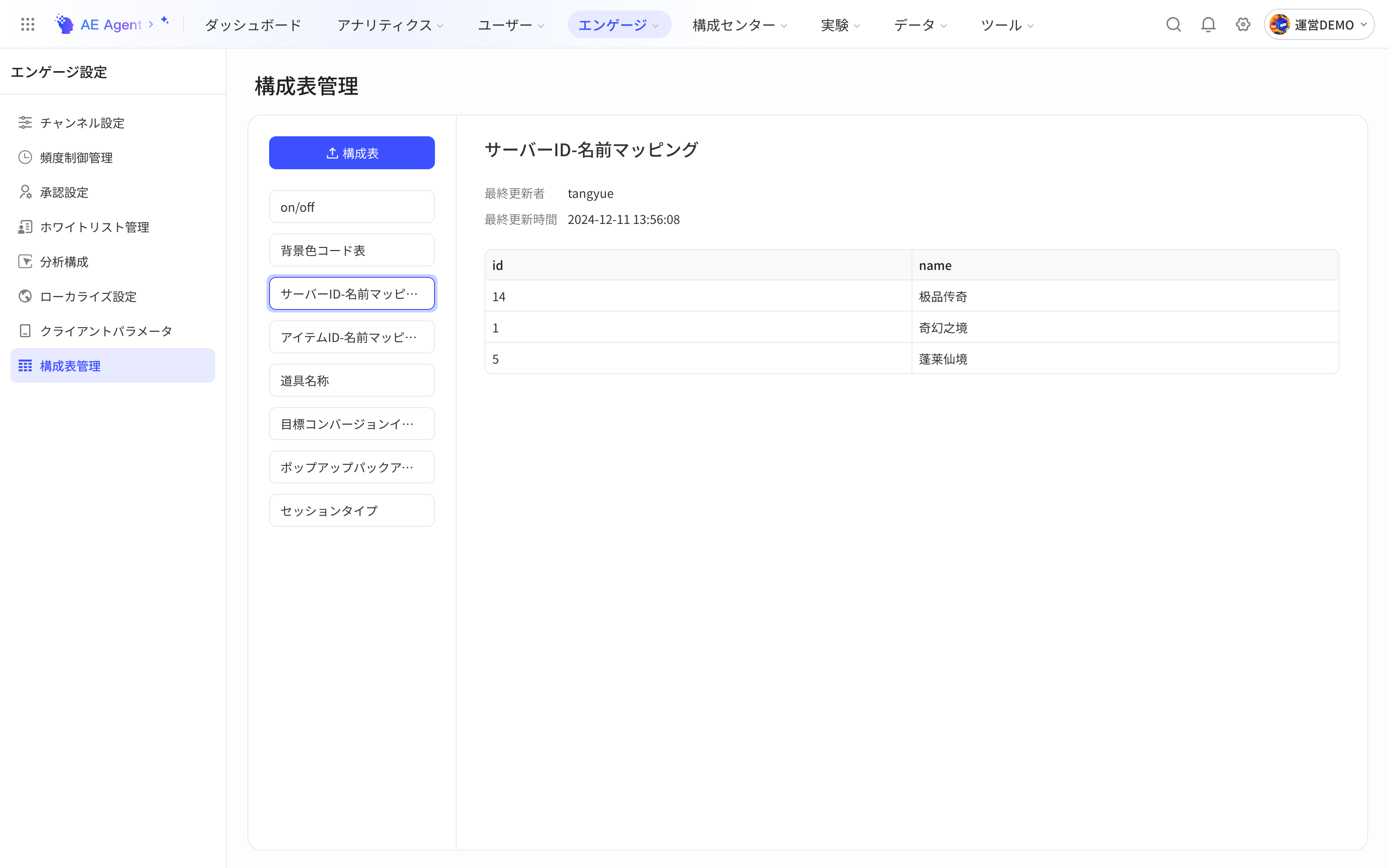
Task: Open the app grid launcher icon
Action: click(27, 25)
